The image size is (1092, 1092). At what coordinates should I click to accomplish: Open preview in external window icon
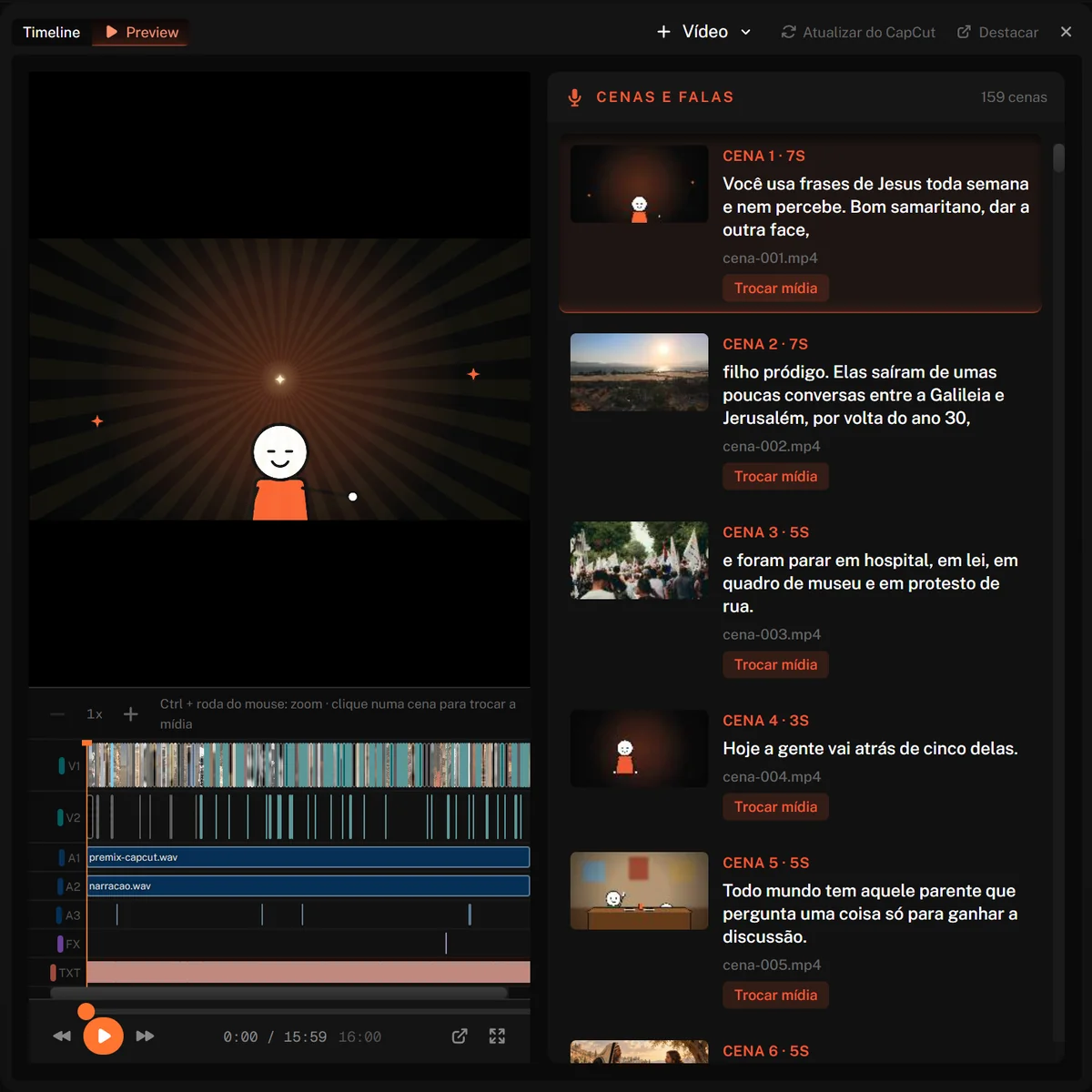tap(460, 1036)
